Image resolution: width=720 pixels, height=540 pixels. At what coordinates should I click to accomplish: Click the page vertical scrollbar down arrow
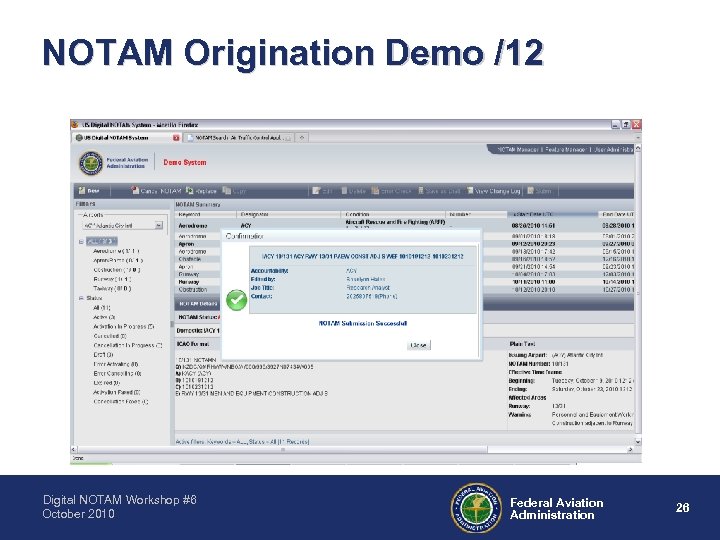pyautogui.click(x=638, y=442)
